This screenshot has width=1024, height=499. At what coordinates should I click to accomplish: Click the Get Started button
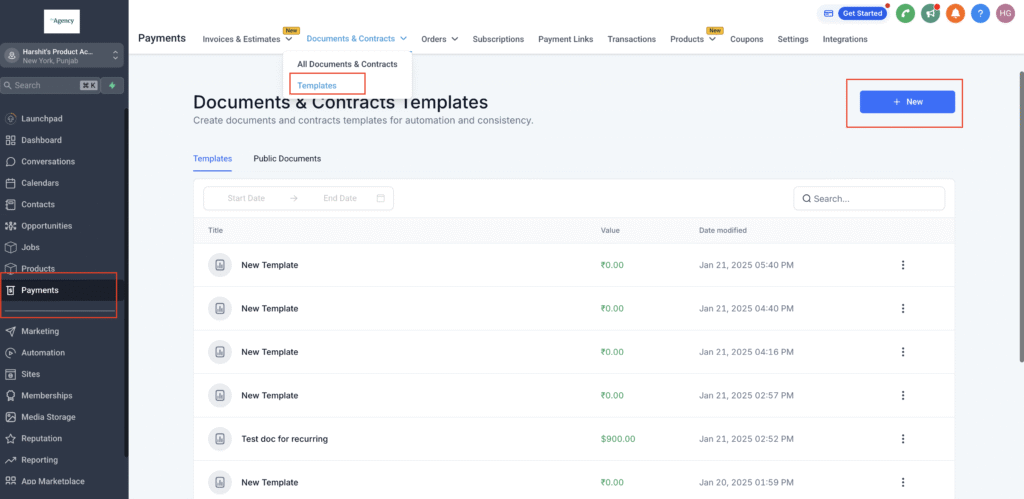[861, 13]
